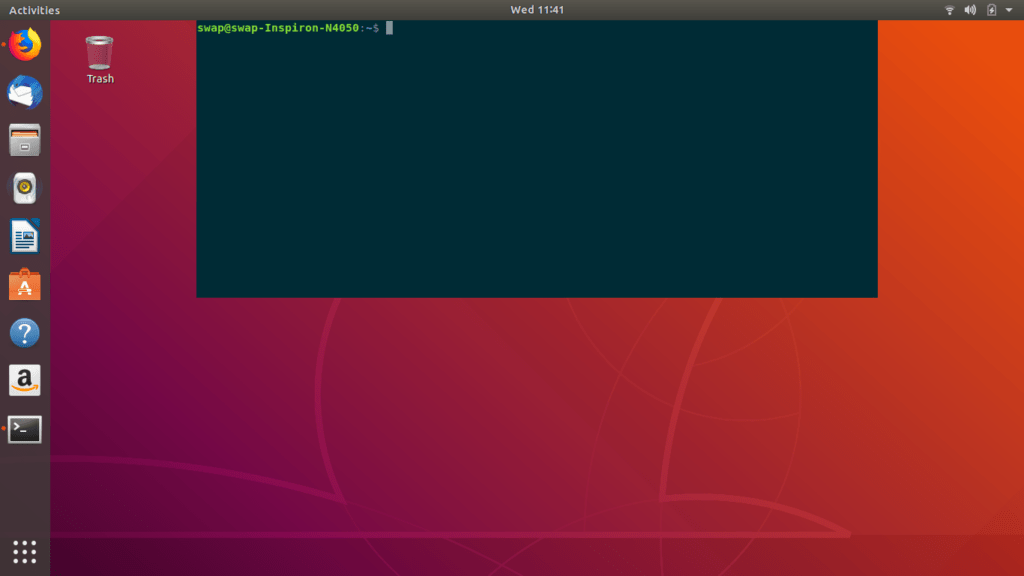Screen dimensions: 1024x576
Task: Open the volume speaker indicator
Action: (970, 10)
